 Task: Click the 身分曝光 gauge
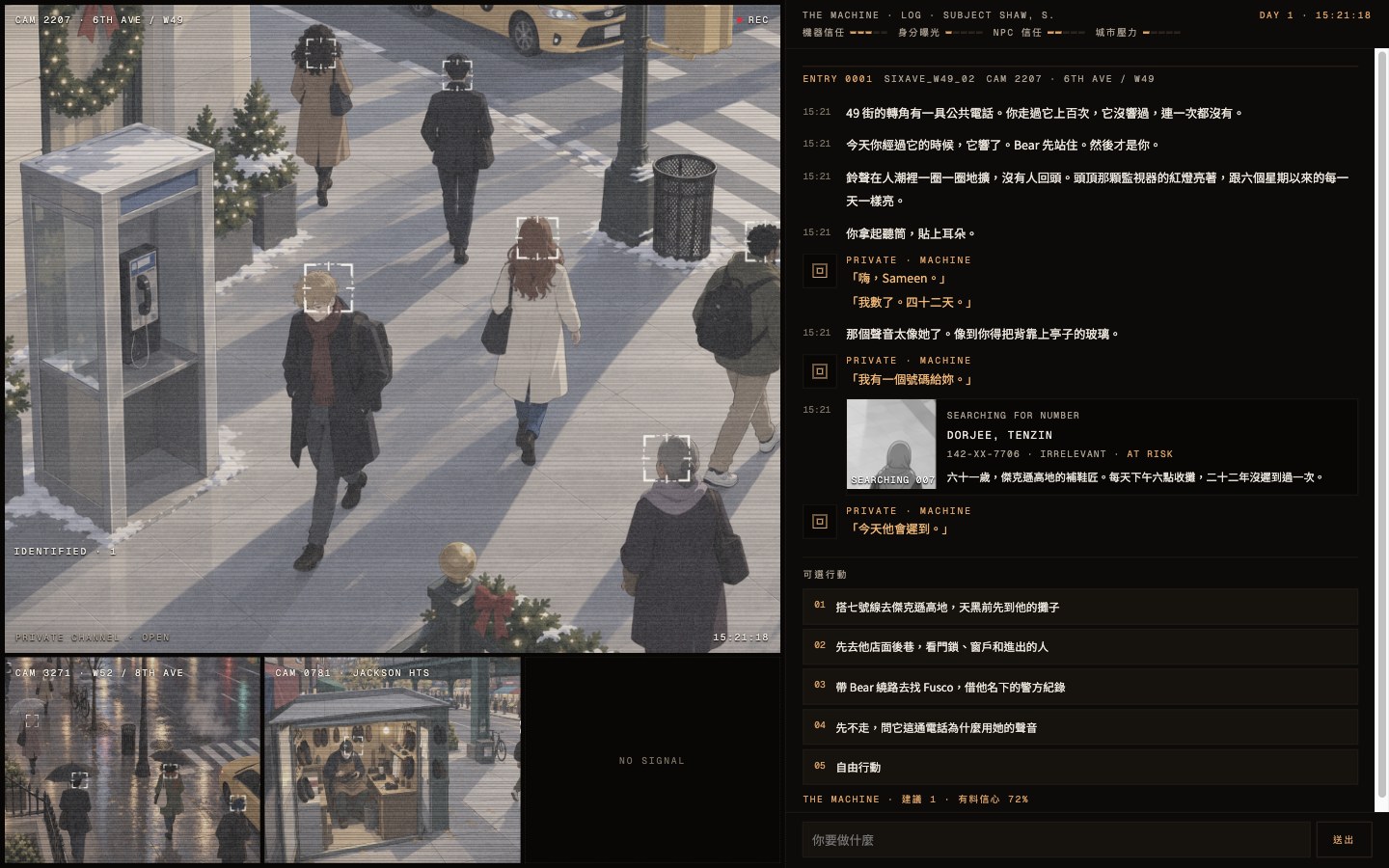(940, 33)
